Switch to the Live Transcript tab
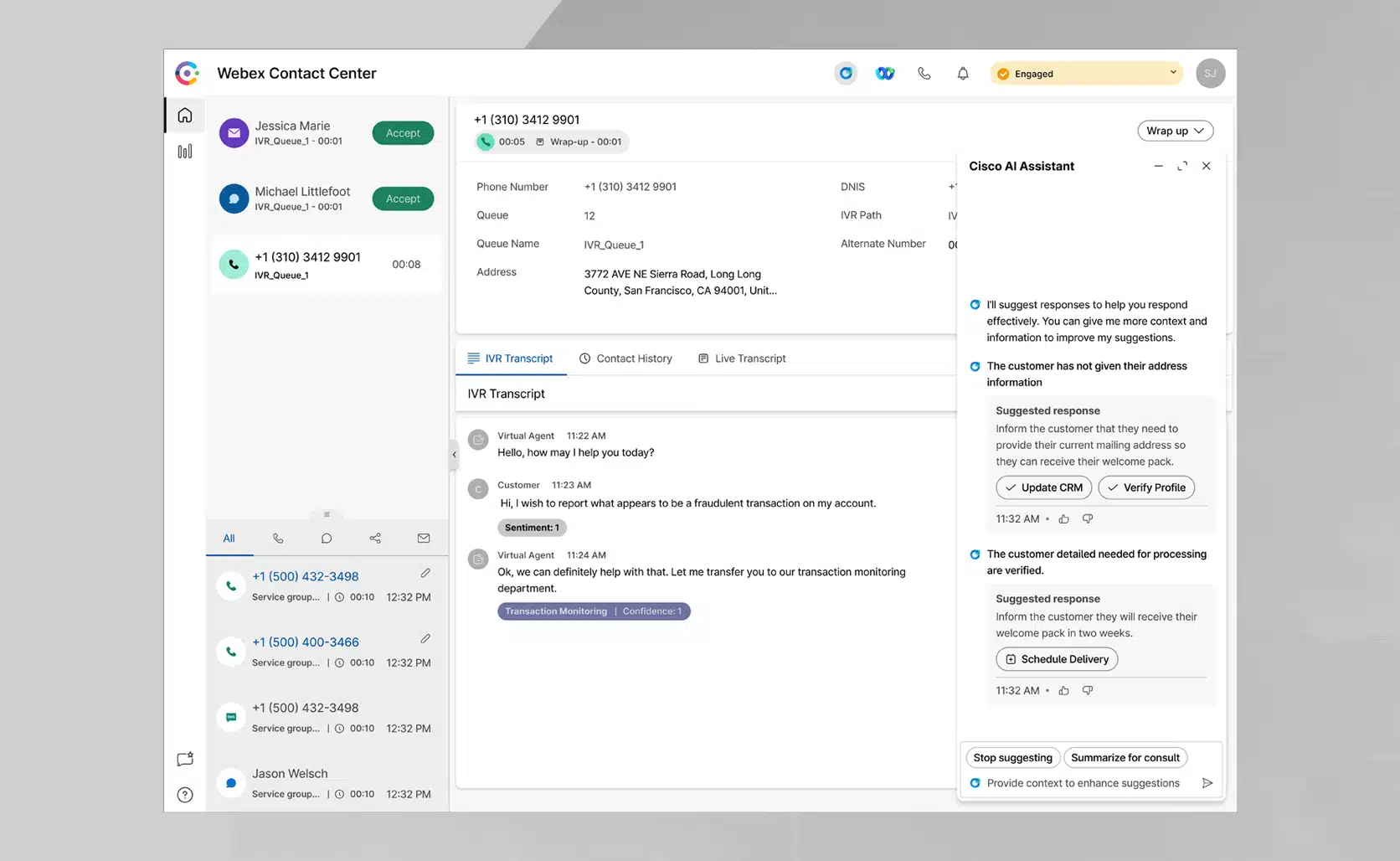Viewport: 1400px width, 861px height. click(742, 358)
